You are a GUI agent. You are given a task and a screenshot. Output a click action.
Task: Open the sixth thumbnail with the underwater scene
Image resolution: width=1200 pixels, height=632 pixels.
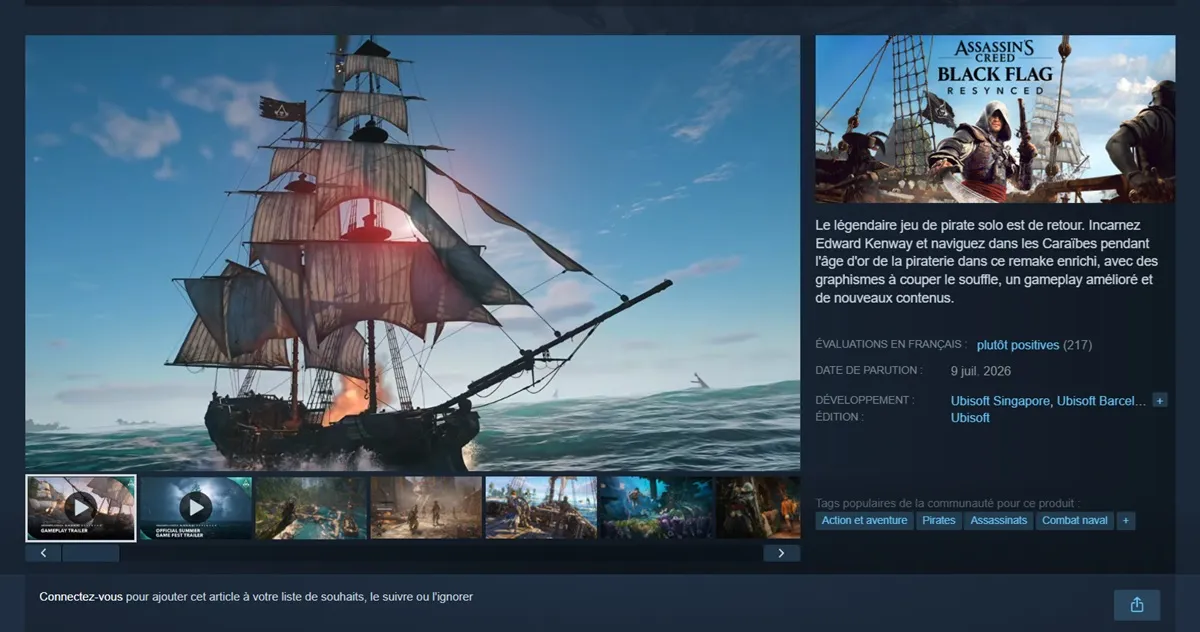pos(656,508)
